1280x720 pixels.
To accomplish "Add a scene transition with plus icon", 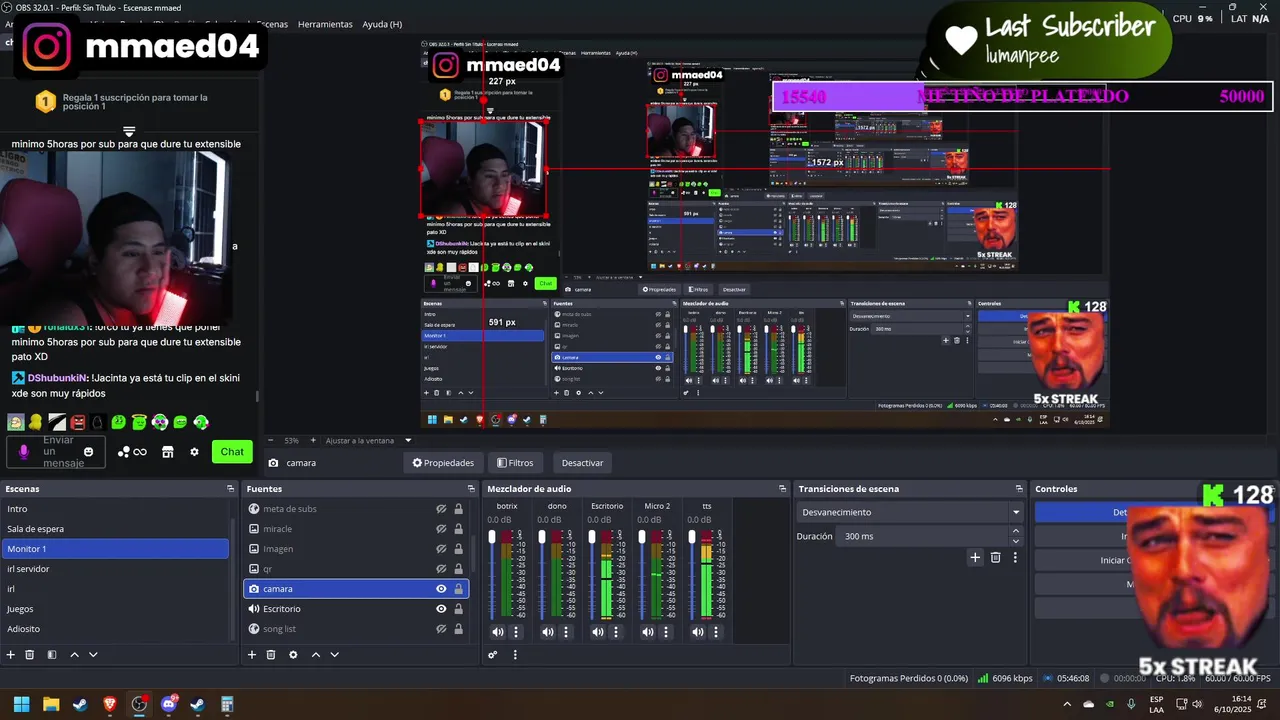I will [975, 558].
